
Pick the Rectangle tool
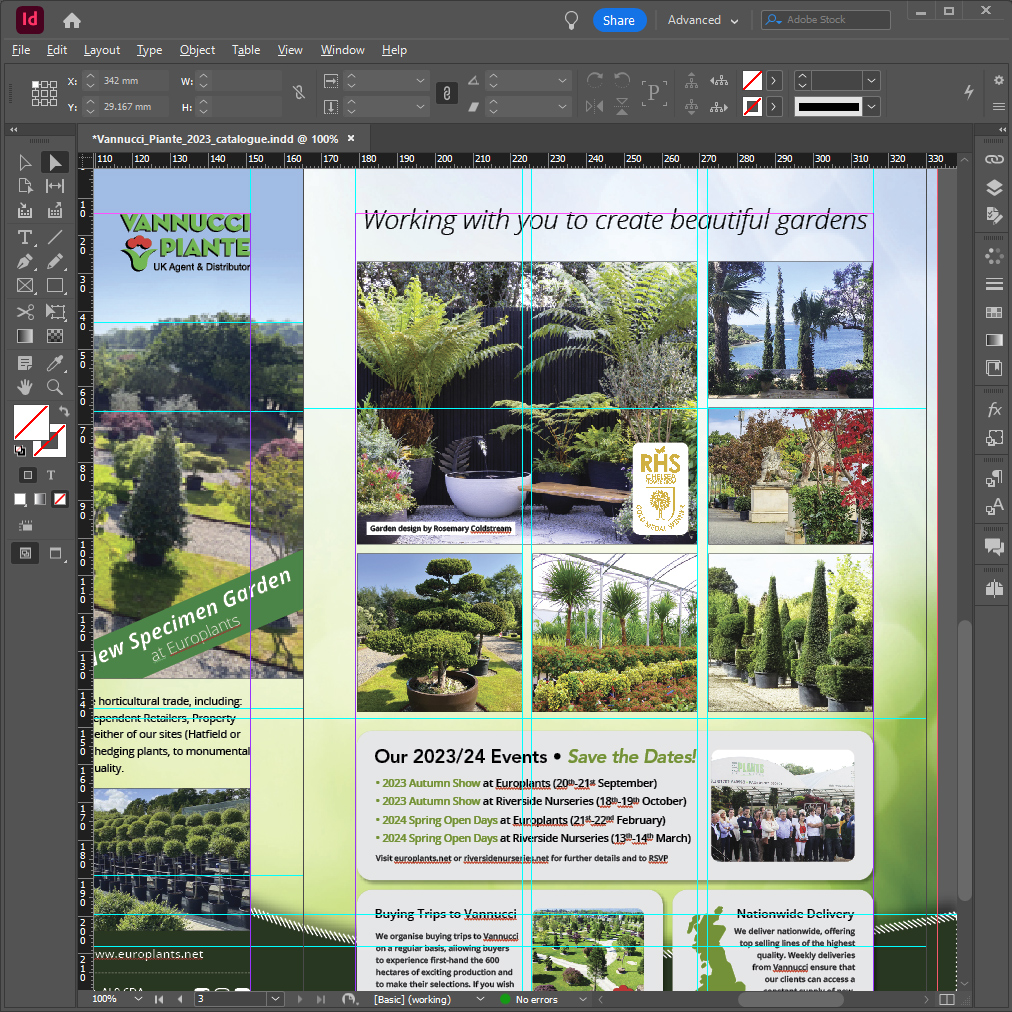coord(55,286)
